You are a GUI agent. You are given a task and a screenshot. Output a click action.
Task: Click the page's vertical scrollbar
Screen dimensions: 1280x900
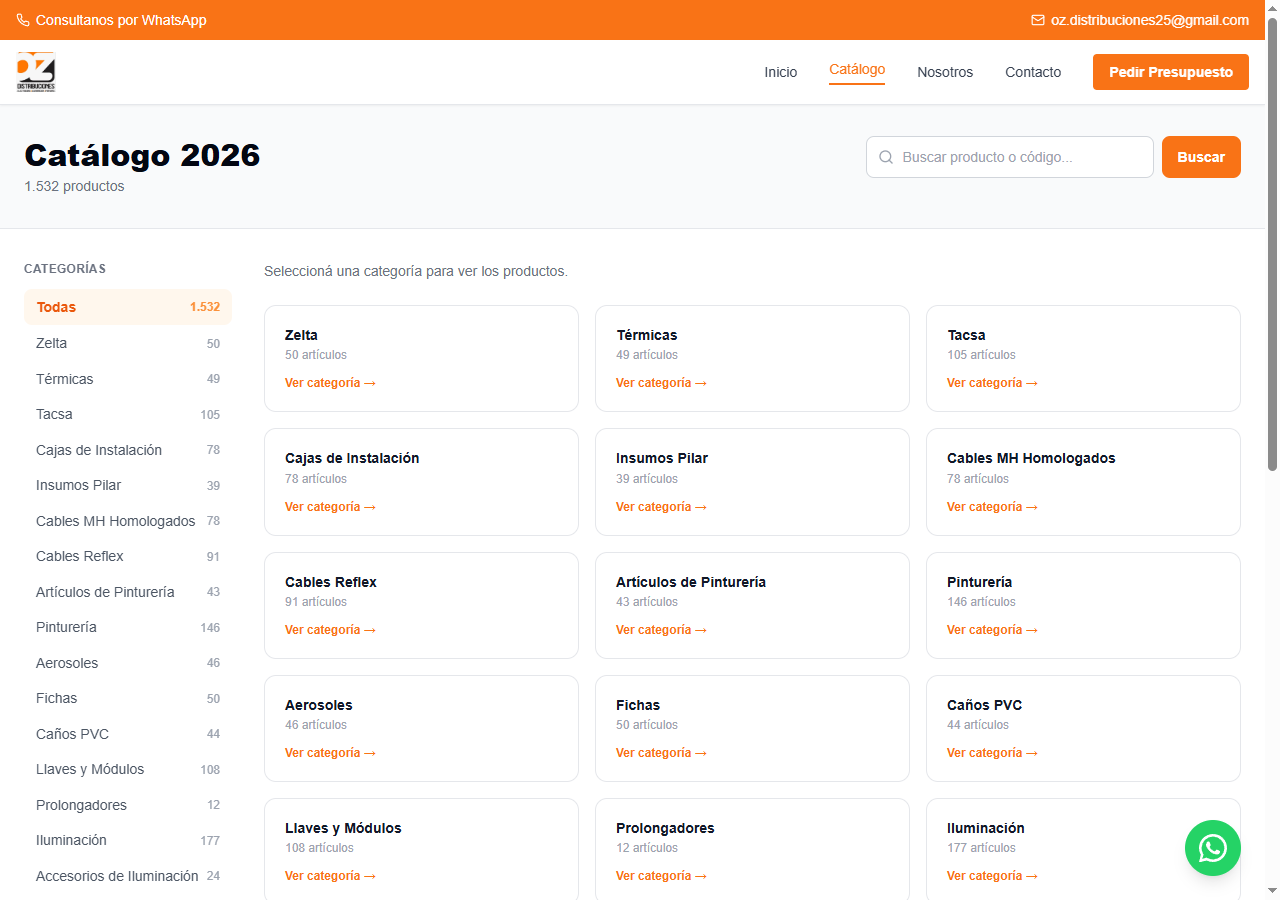1272,243
